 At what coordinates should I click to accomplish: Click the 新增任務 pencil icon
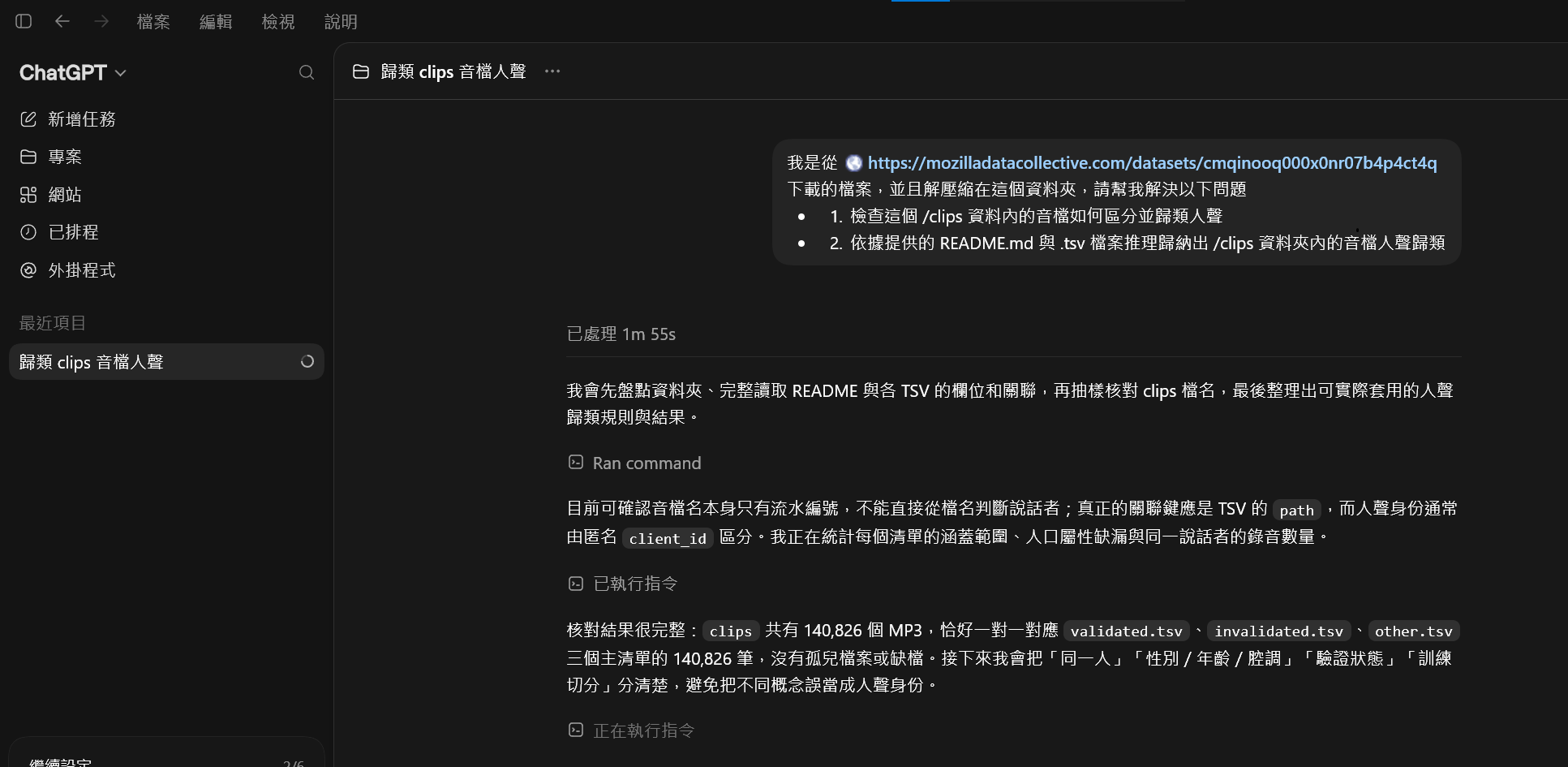(28, 119)
